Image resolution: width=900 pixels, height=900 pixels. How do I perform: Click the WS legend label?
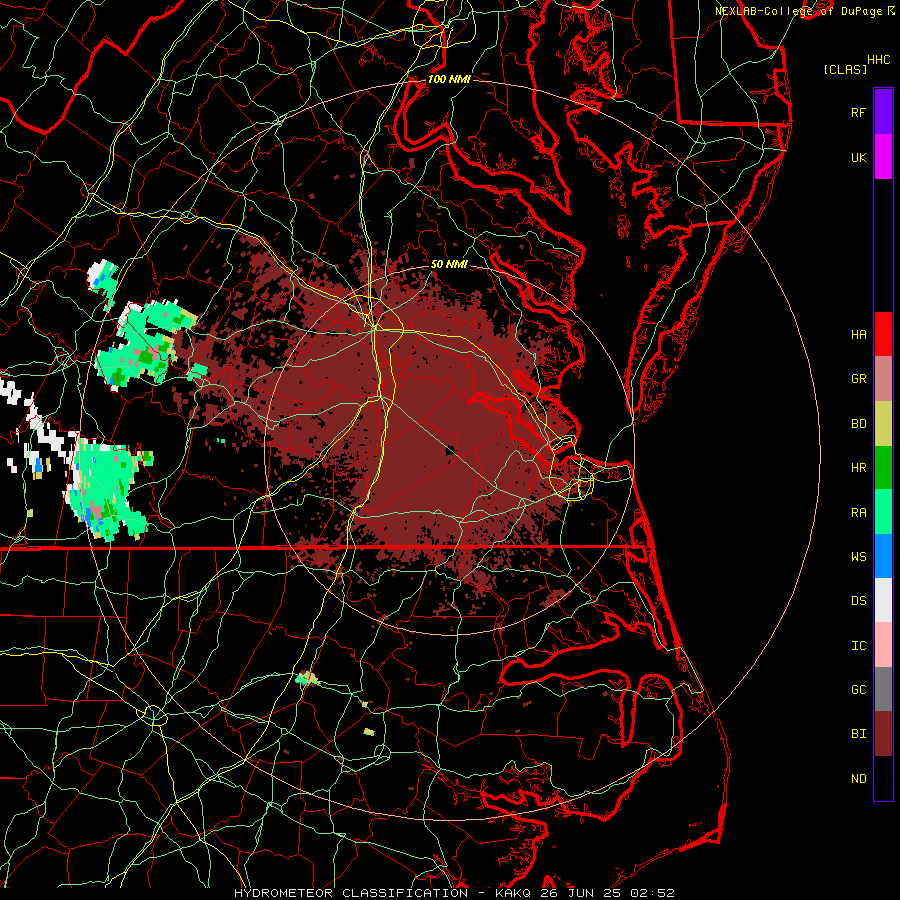pos(858,557)
